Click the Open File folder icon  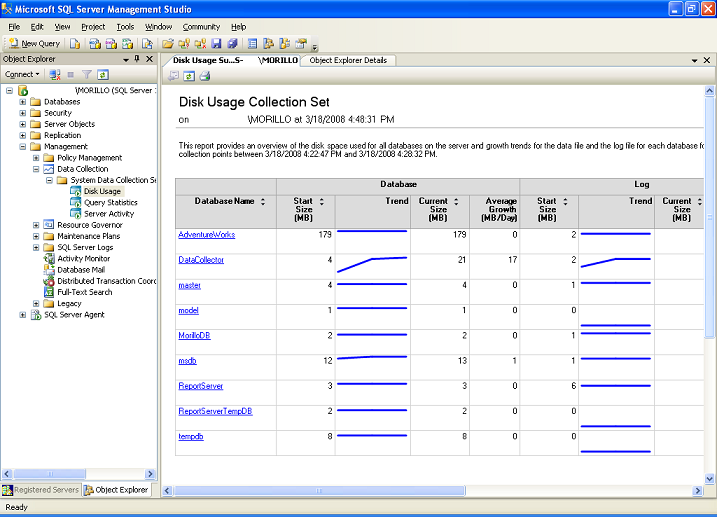point(168,43)
